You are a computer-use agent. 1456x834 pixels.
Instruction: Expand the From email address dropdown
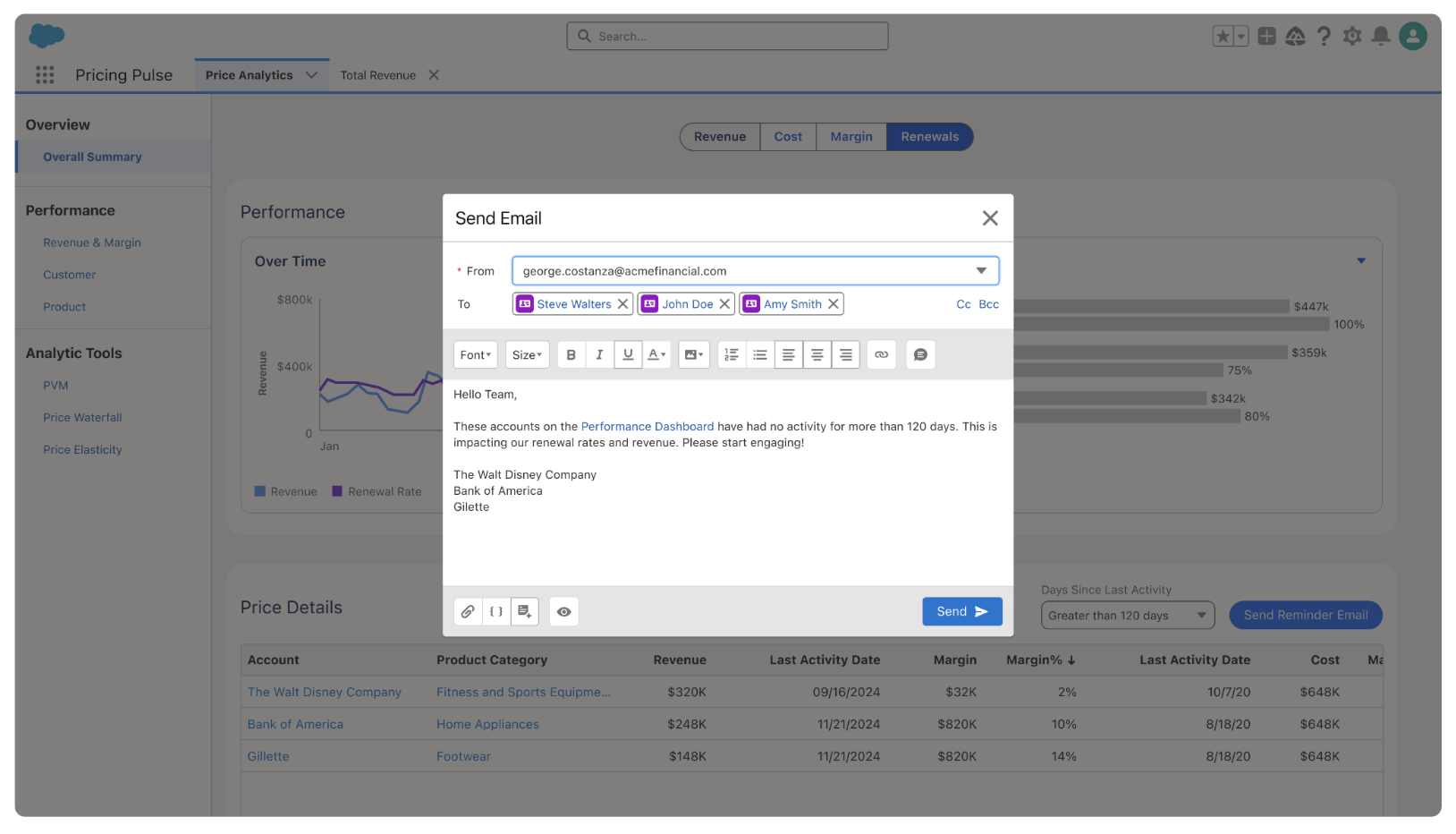pos(981,271)
